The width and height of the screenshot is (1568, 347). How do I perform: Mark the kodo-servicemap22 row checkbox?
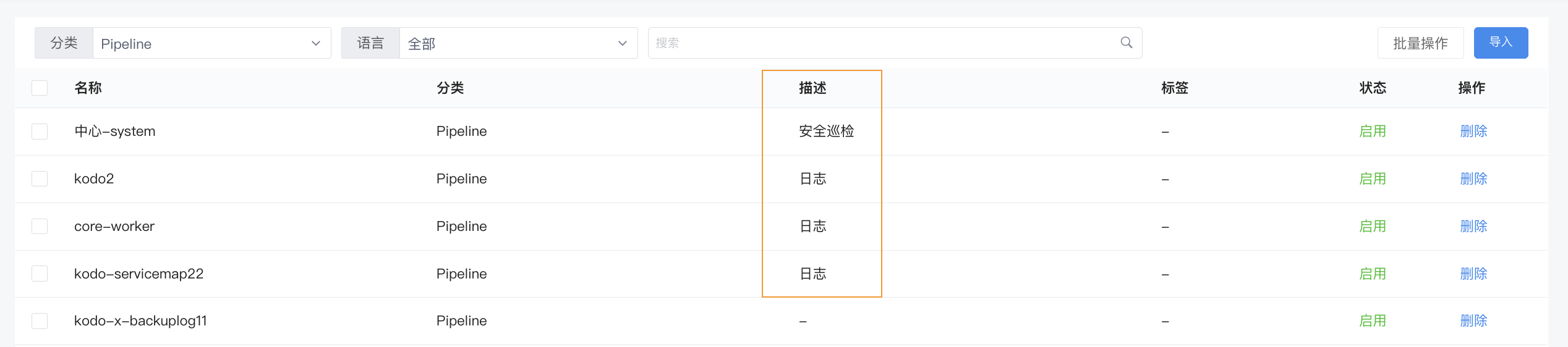click(40, 274)
